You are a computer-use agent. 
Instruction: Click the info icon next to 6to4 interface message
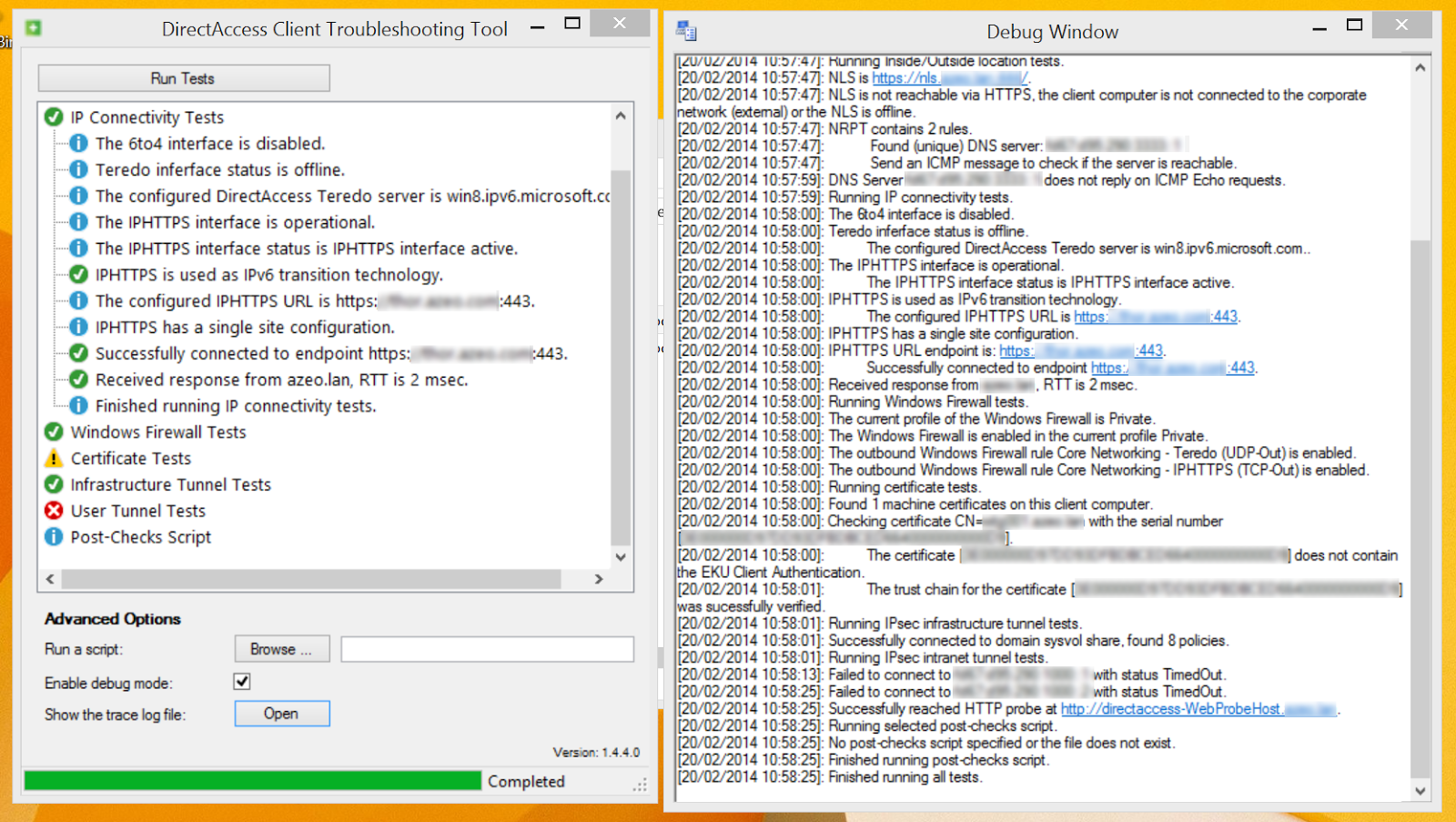click(x=77, y=143)
